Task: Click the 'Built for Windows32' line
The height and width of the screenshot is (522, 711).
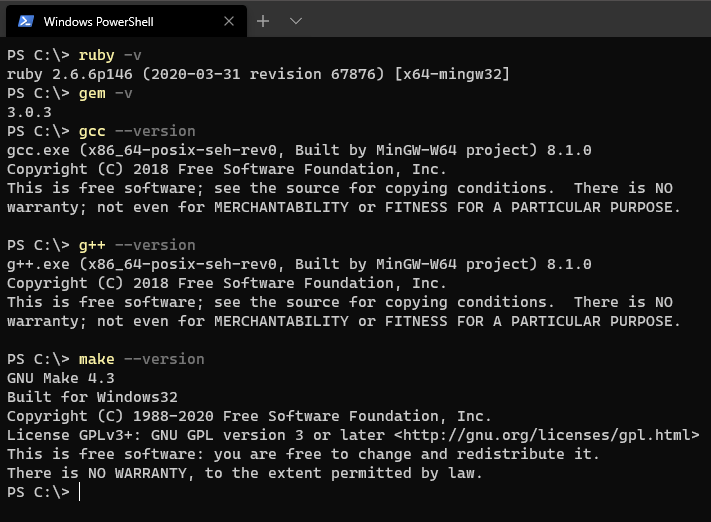Action: 92,397
